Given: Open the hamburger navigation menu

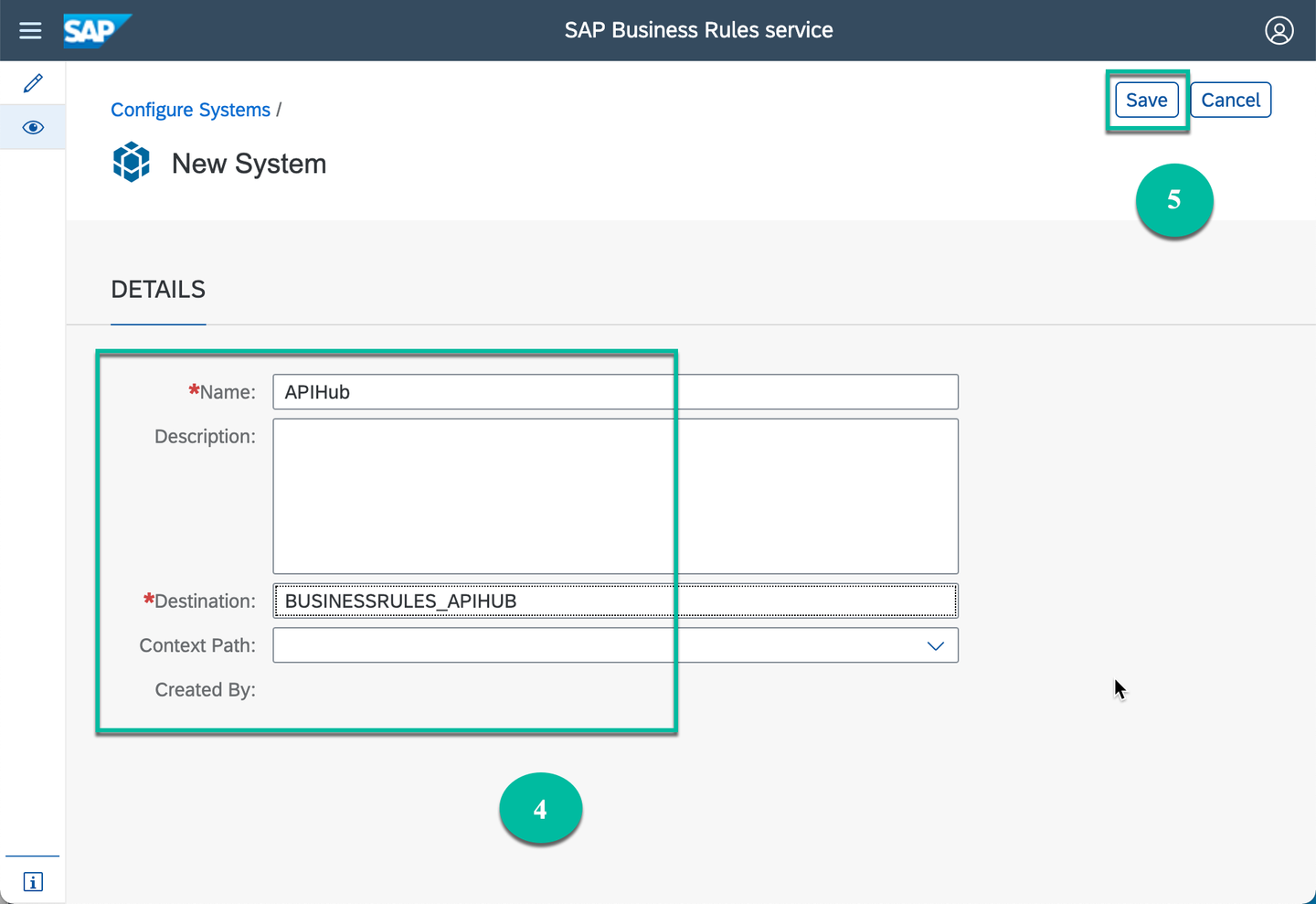Looking at the screenshot, I should tap(30, 30).
